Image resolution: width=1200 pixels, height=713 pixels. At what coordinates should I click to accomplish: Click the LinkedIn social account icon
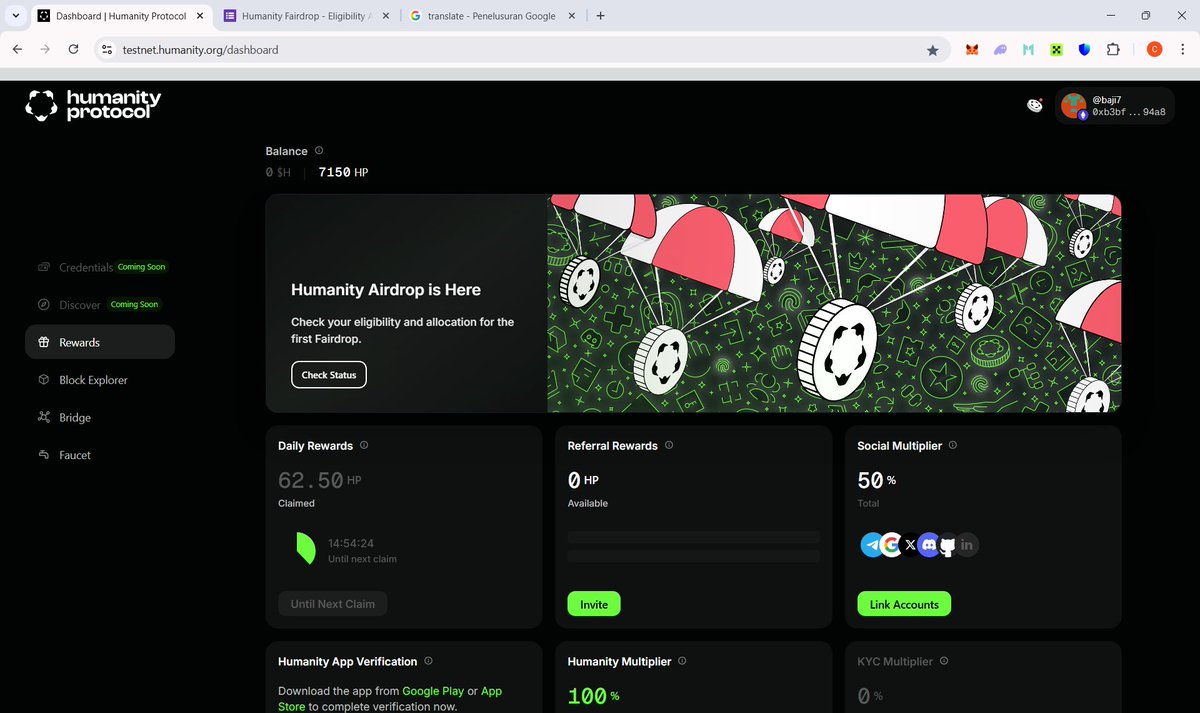(967, 545)
